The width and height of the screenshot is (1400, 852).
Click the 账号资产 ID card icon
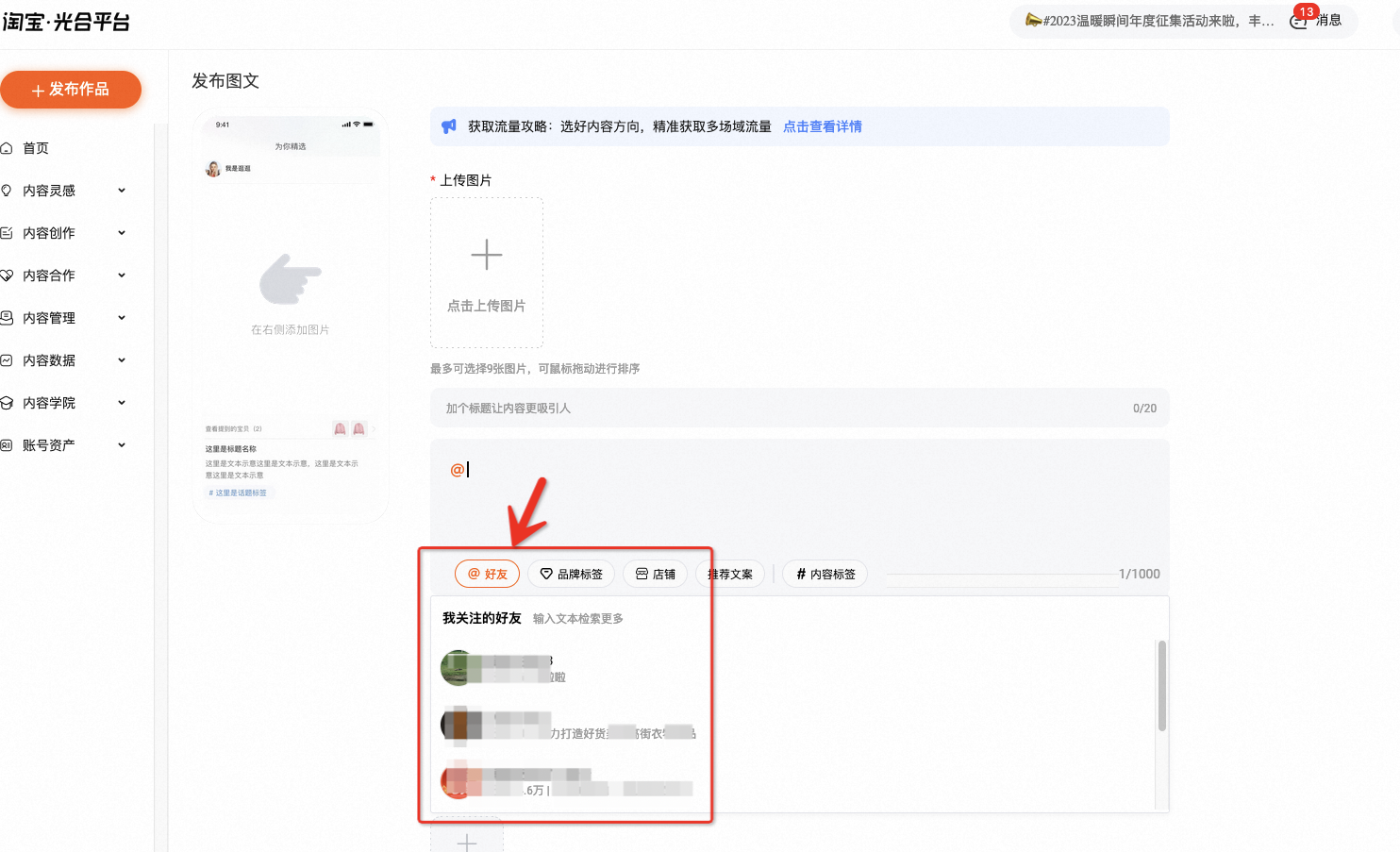click(7, 445)
